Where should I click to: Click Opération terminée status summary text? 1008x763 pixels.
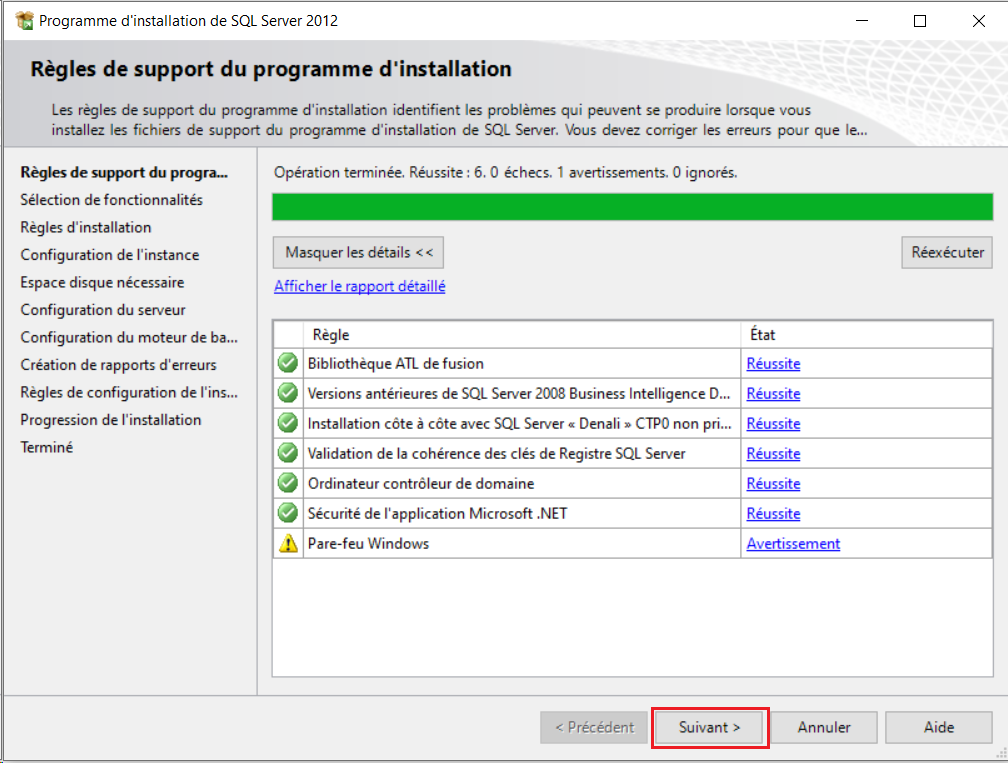505,172
